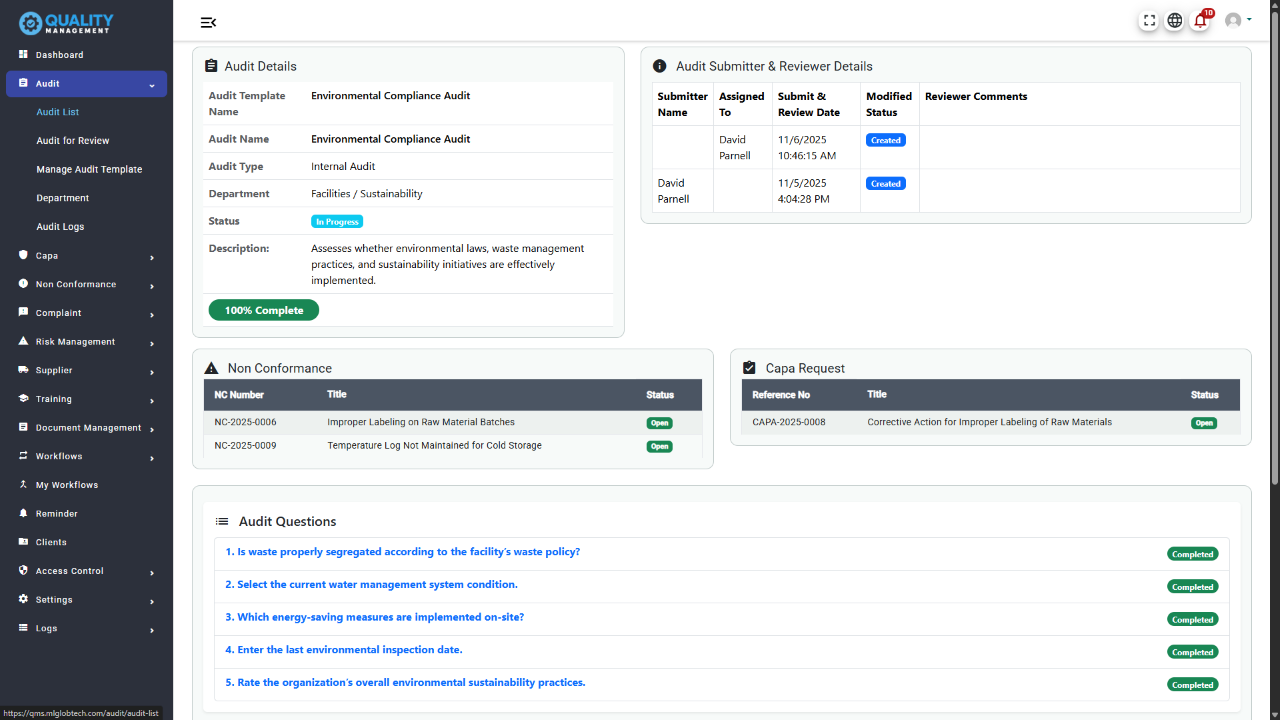Viewport: 1280px width, 720px height.
Task: Open the user profile avatar dropdown
Action: [x=1238, y=21]
